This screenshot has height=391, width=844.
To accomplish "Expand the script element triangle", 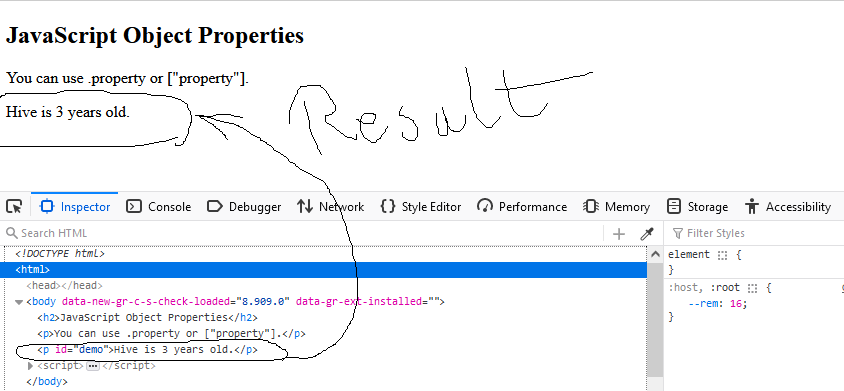I will [31, 366].
